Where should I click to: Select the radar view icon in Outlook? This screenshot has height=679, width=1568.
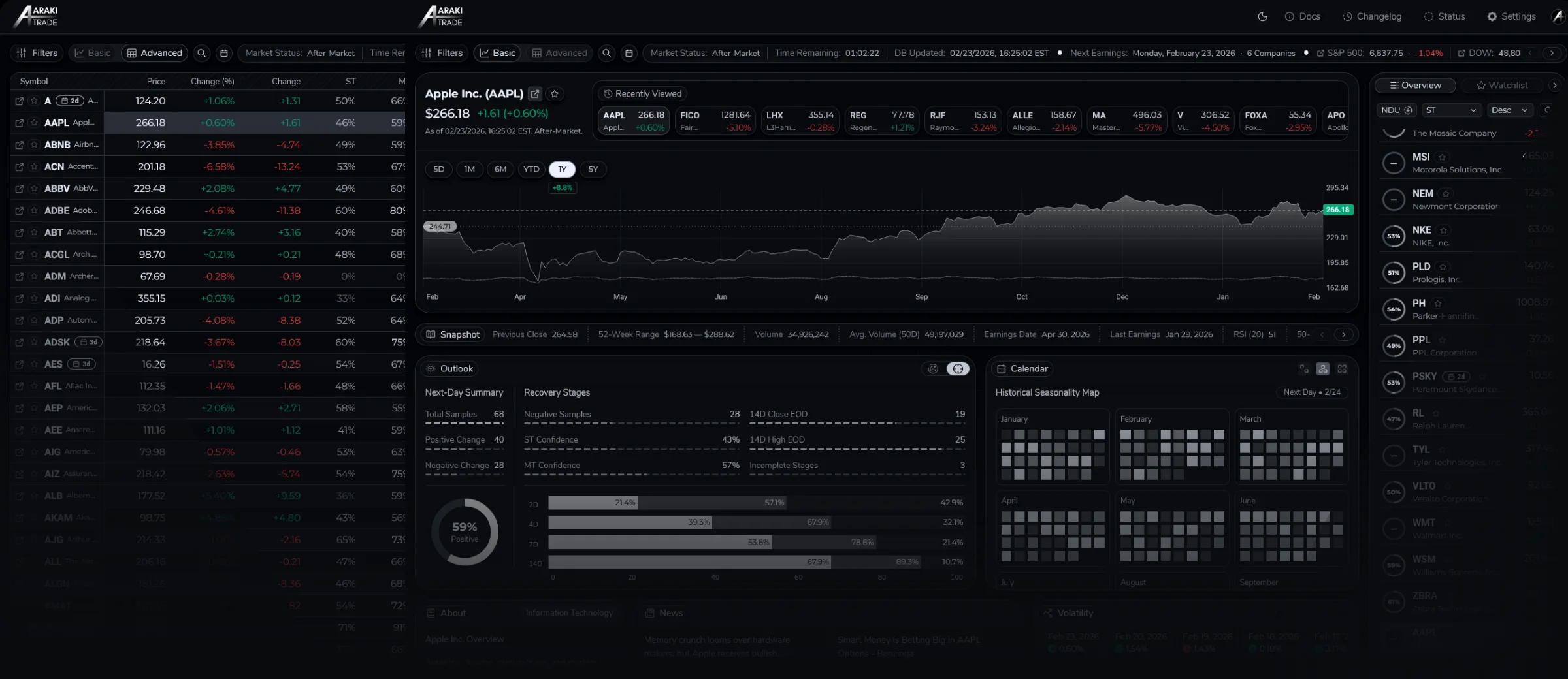(933, 369)
